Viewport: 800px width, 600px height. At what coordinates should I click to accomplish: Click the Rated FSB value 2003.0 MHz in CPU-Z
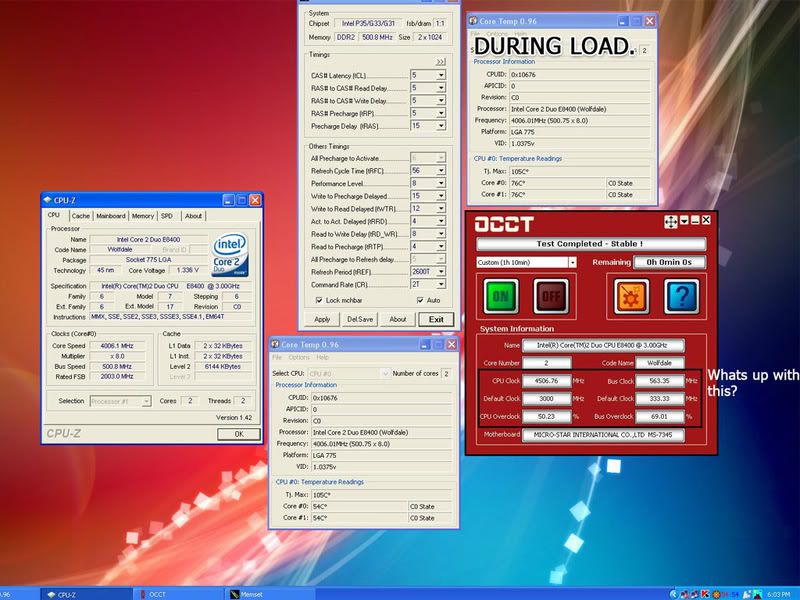click(x=117, y=377)
